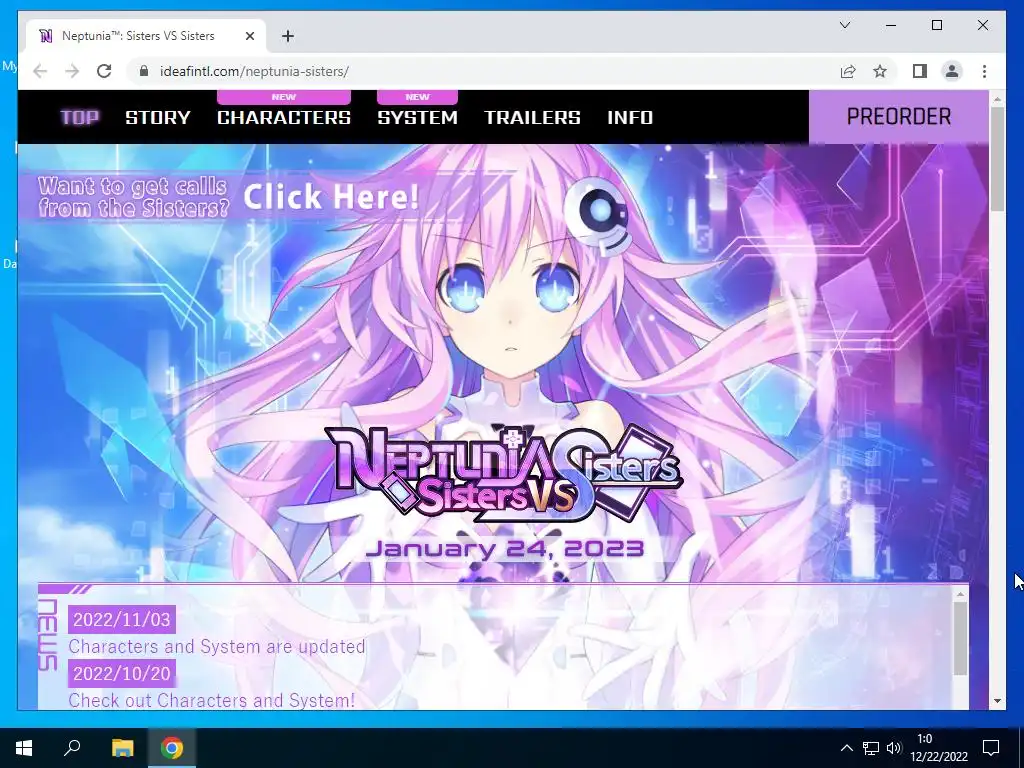
Task: Click the browser forward arrow
Action: click(72, 71)
